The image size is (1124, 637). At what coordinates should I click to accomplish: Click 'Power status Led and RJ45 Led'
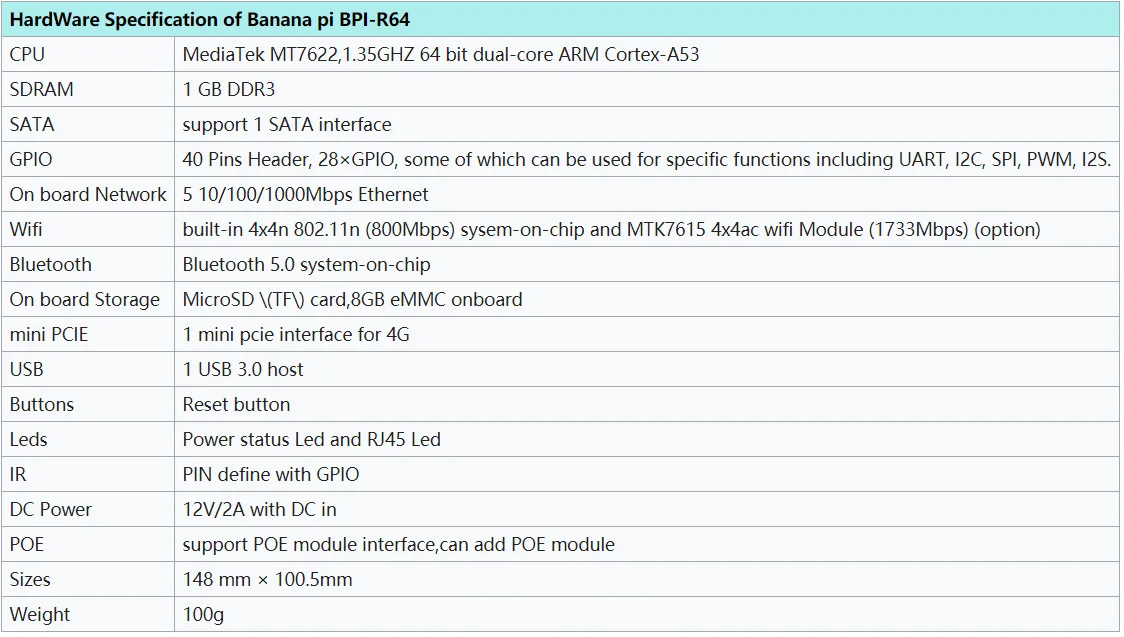tap(312, 439)
